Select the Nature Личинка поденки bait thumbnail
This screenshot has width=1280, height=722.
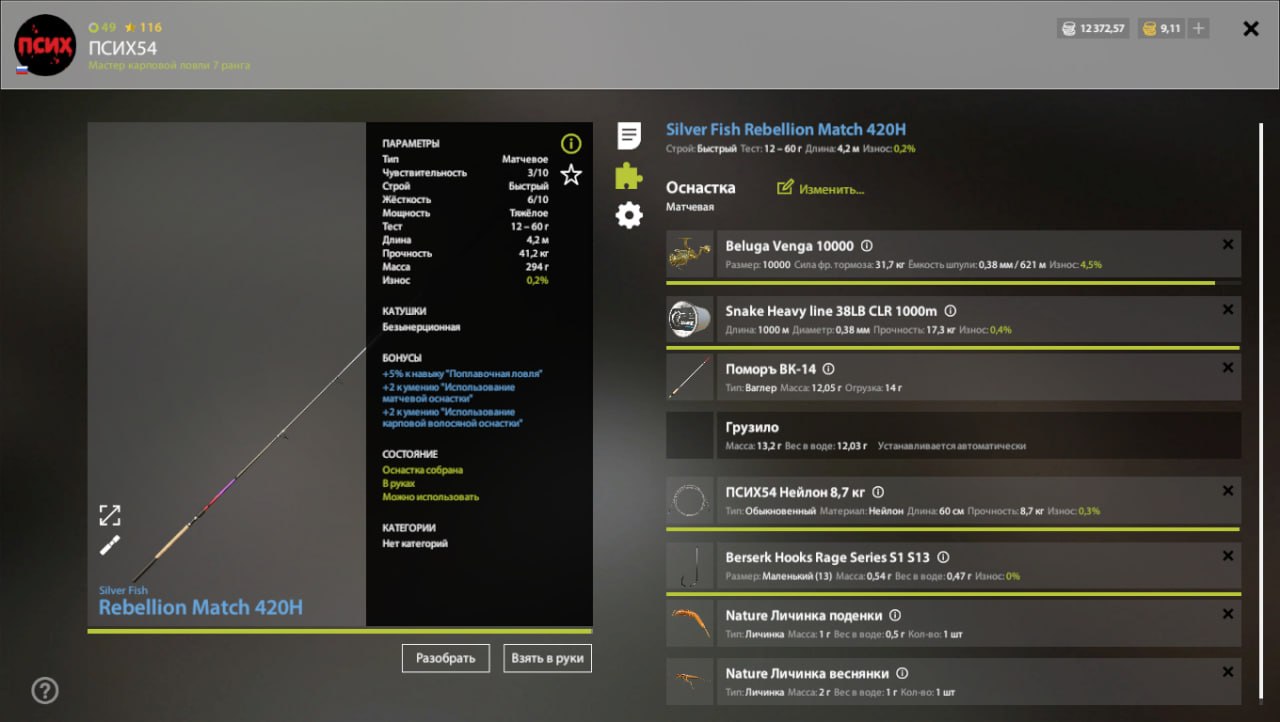click(x=690, y=624)
